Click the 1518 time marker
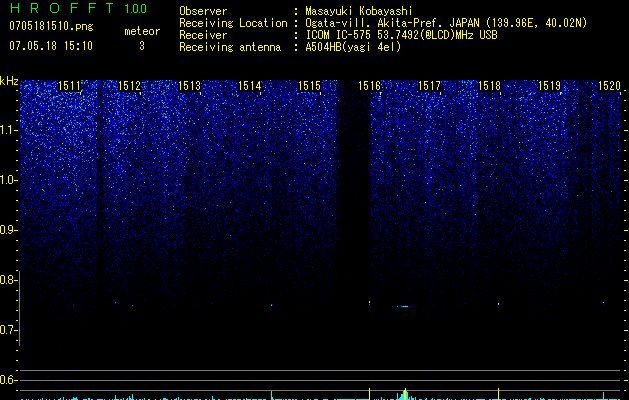 [489, 86]
